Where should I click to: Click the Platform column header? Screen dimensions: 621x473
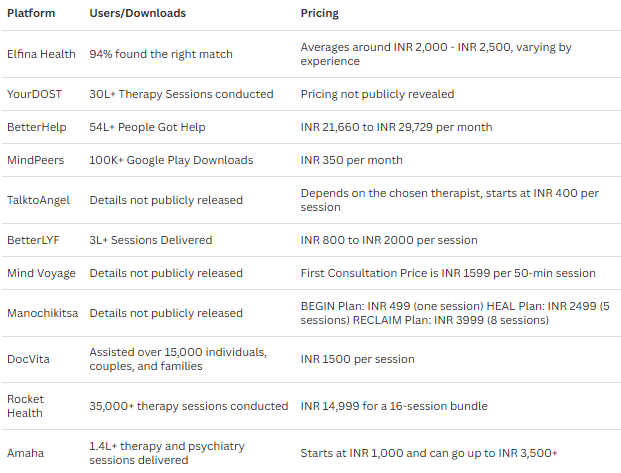pyautogui.click(x=31, y=15)
